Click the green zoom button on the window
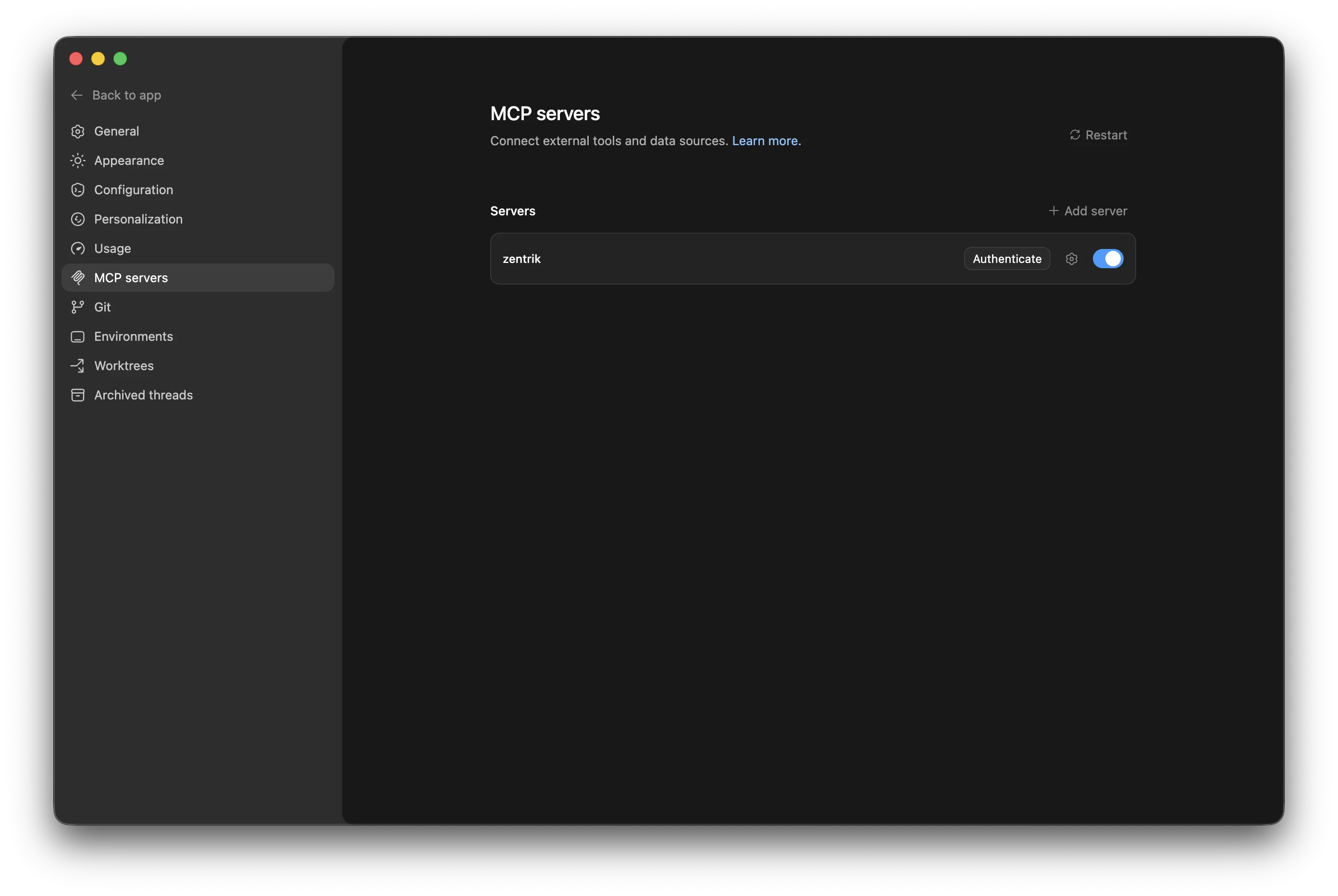The image size is (1338, 896). point(119,58)
